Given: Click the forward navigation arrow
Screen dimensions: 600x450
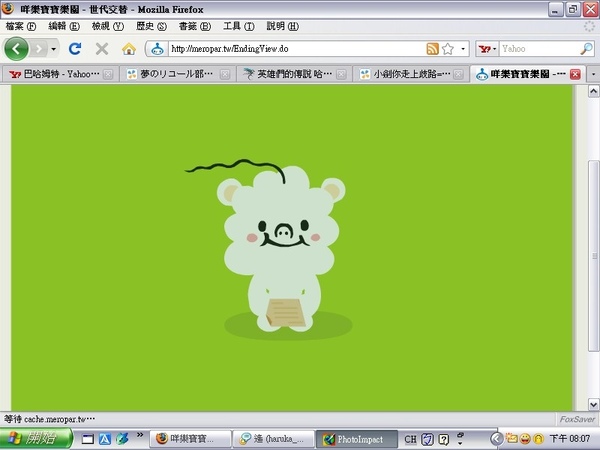Looking at the screenshot, I should pyautogui.click(x=39, y=49).
